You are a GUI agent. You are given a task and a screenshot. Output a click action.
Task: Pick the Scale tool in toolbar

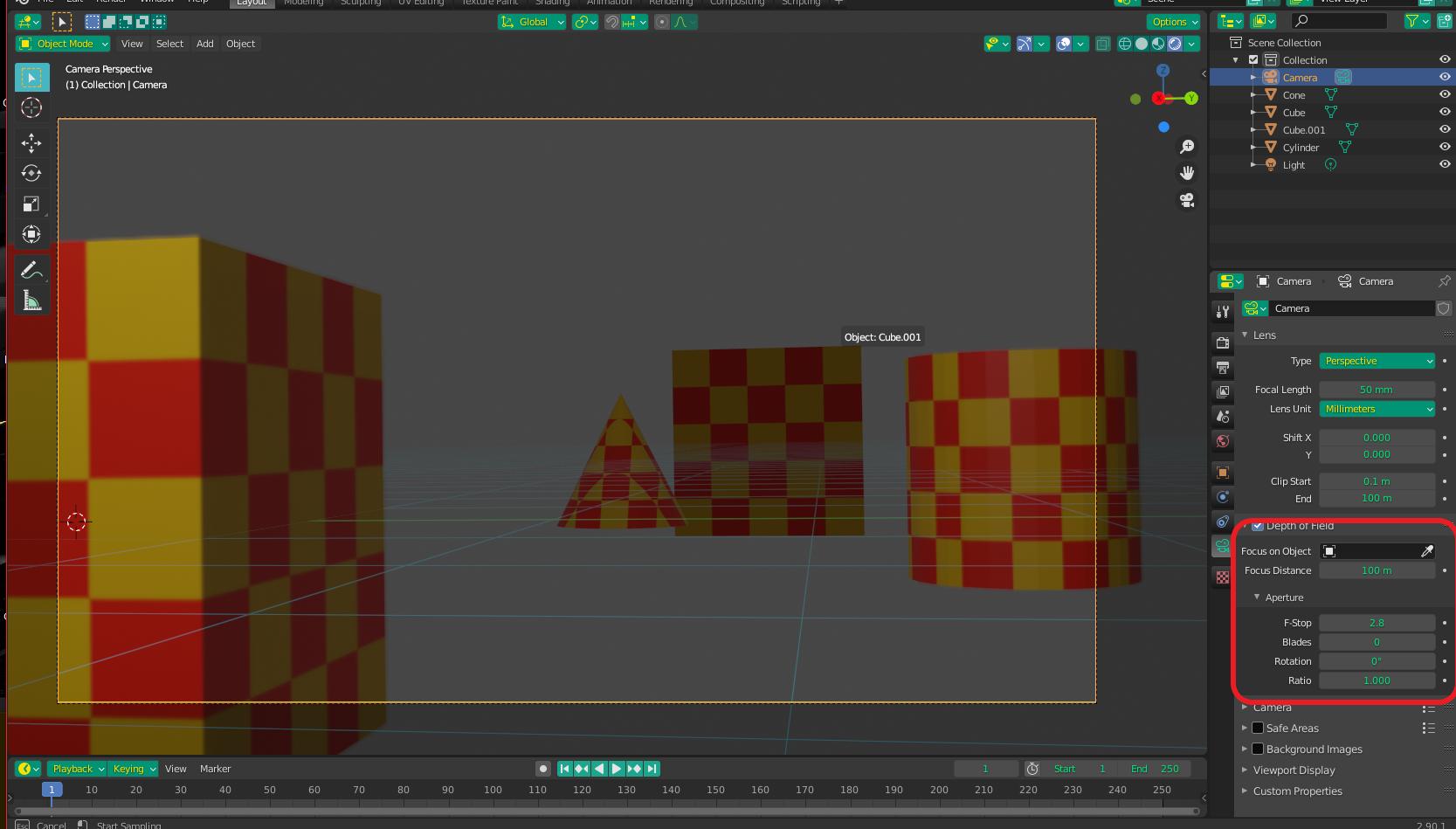[x=31, y=204]
